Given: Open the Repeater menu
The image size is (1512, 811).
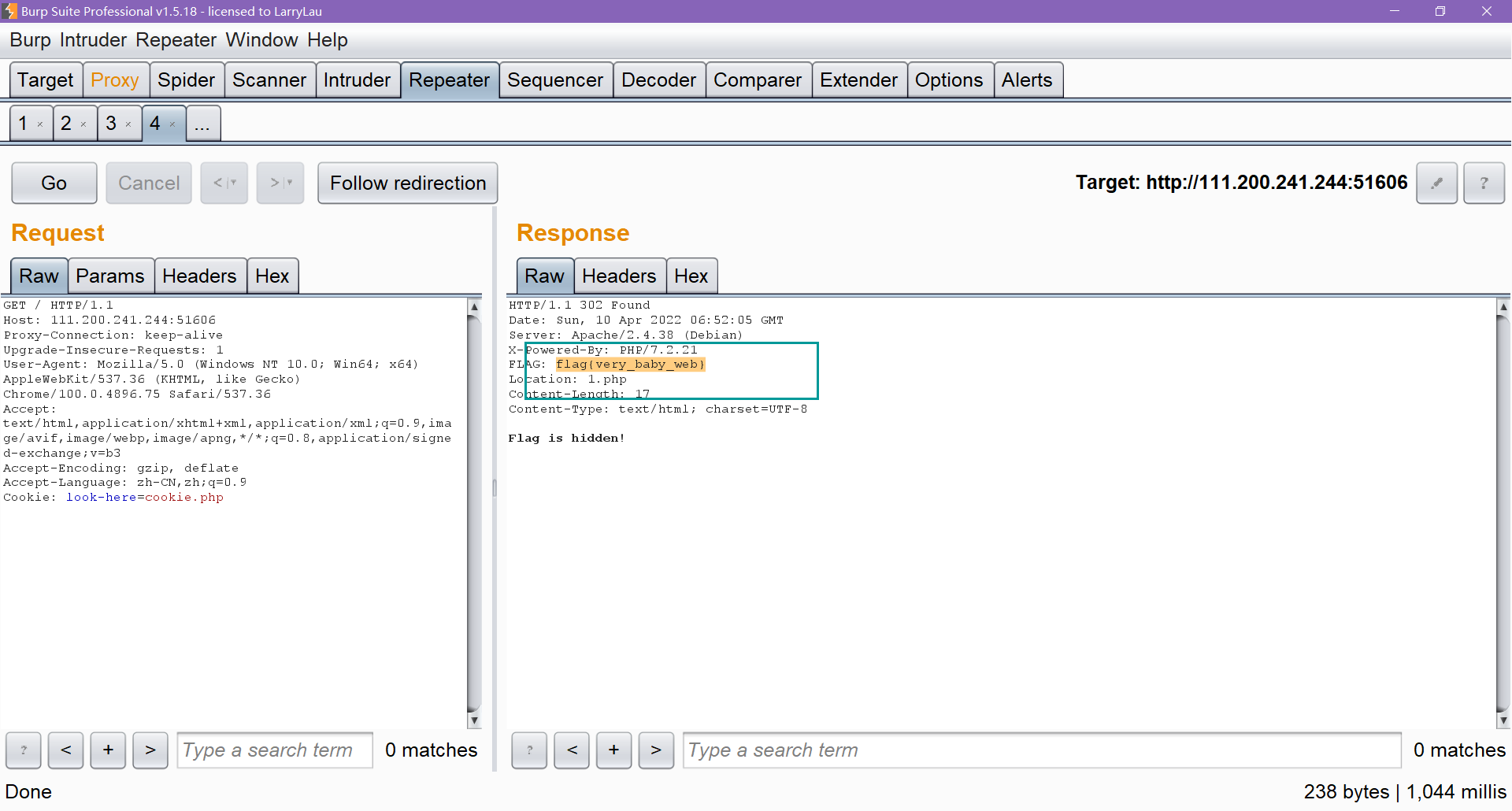Looking at the screenshot, I should point(176,40).
